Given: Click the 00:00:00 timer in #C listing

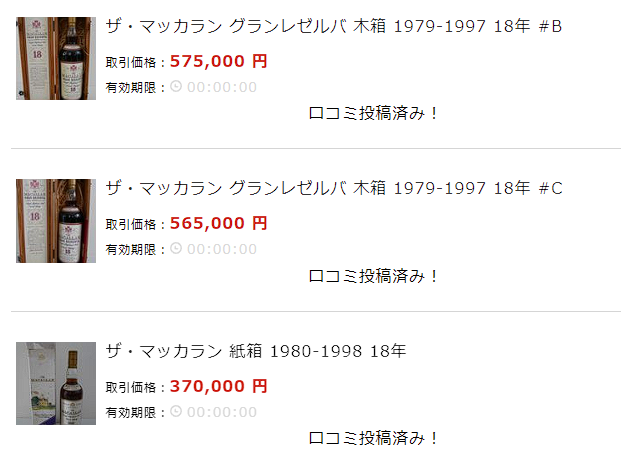Looking at the screenshot, I should tap(222, 249).
